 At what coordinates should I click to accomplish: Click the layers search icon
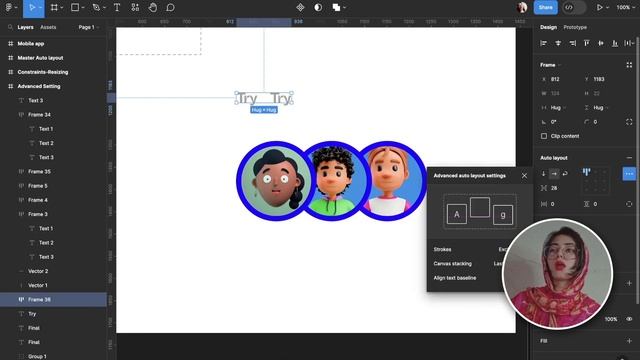10,27
